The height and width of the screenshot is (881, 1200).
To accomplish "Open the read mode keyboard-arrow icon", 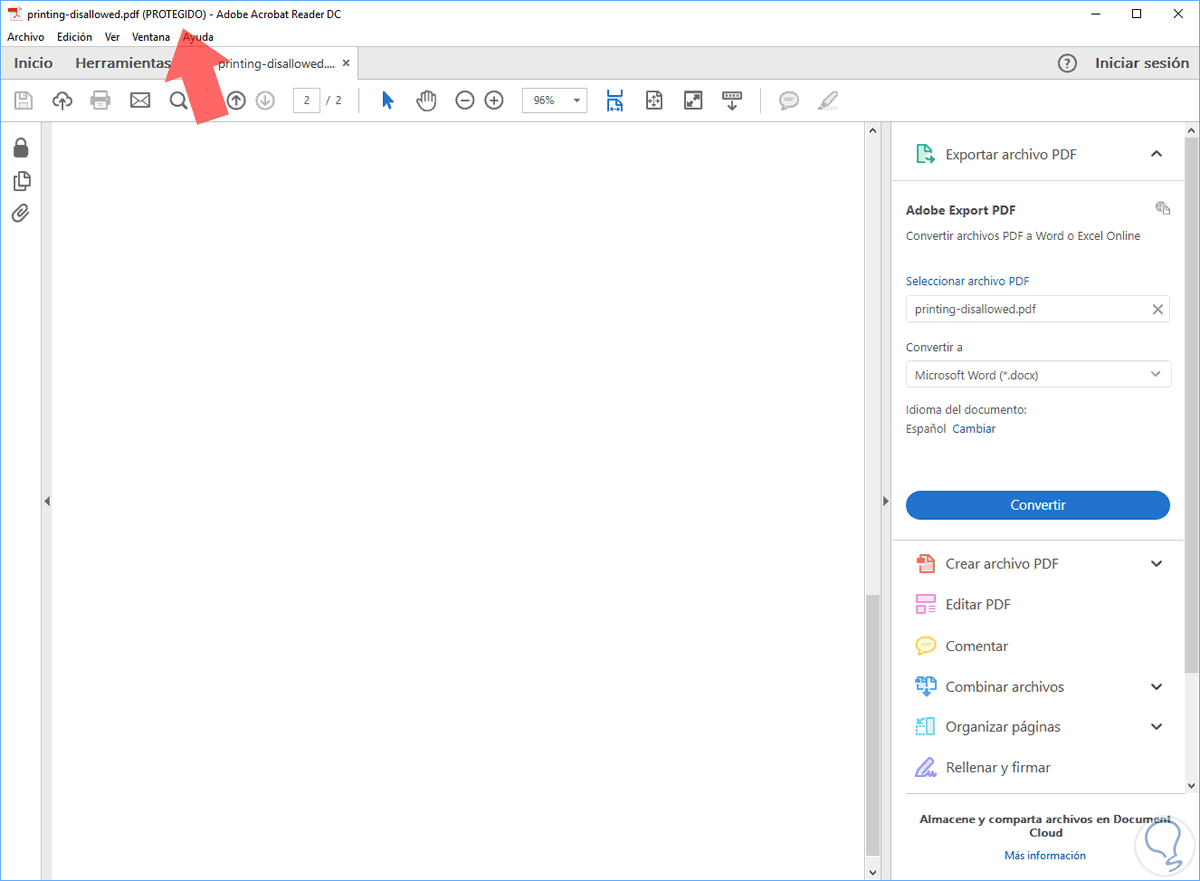I will click(732, 101).
